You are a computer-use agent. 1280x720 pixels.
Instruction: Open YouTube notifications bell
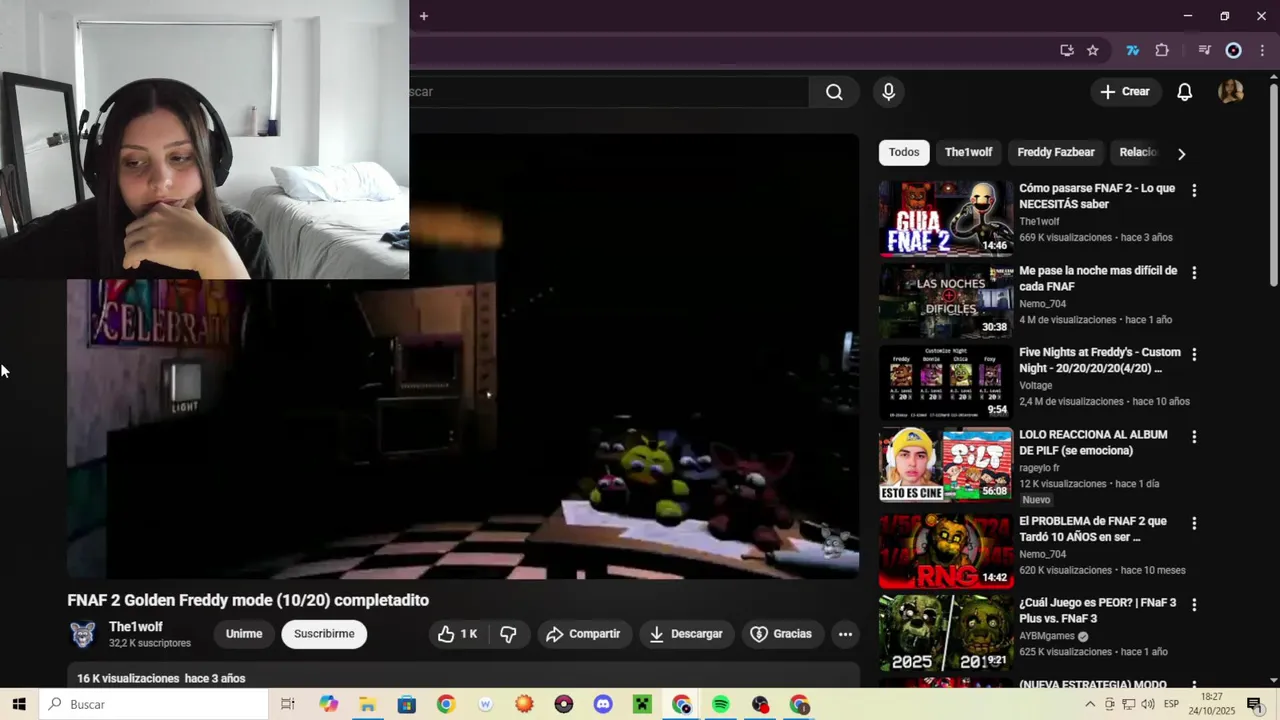pos(1184,92)
